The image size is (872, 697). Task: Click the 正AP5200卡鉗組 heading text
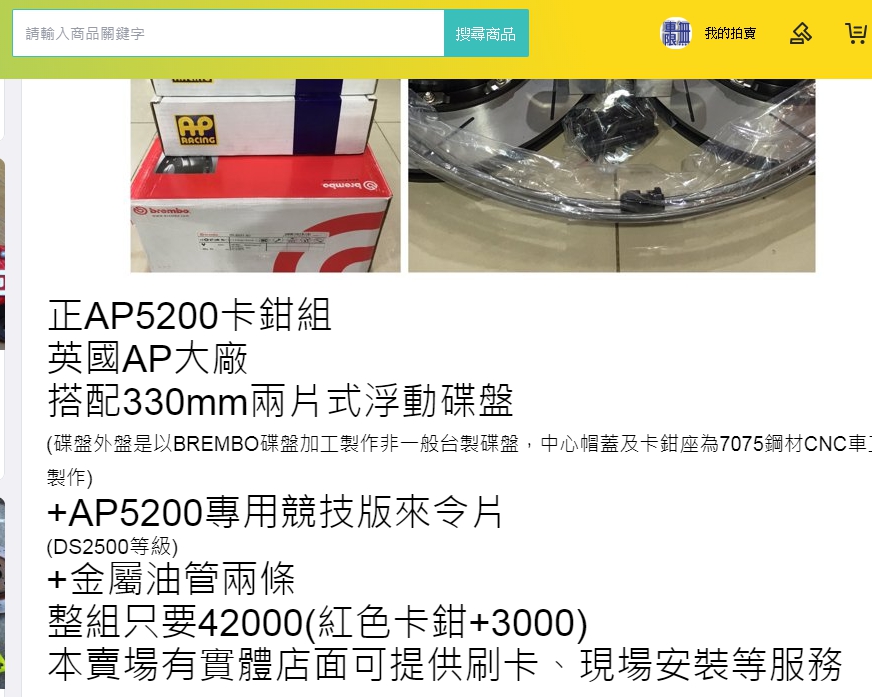click(190, 315)
